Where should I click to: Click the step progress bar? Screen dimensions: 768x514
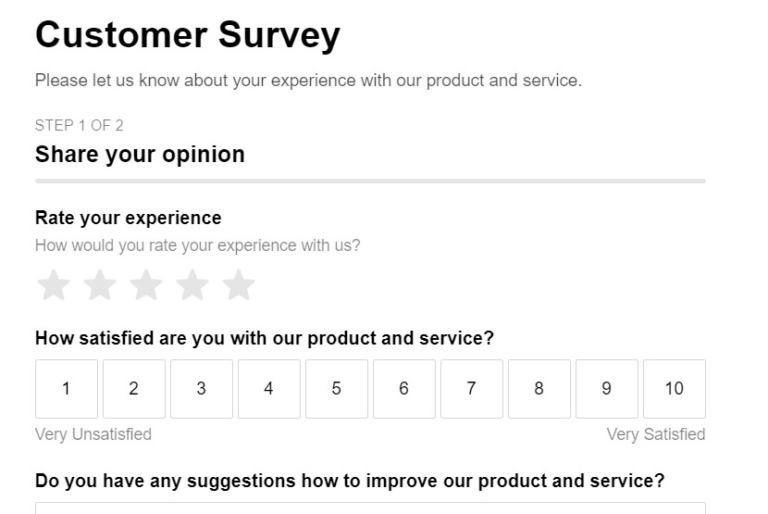point(370,181)
